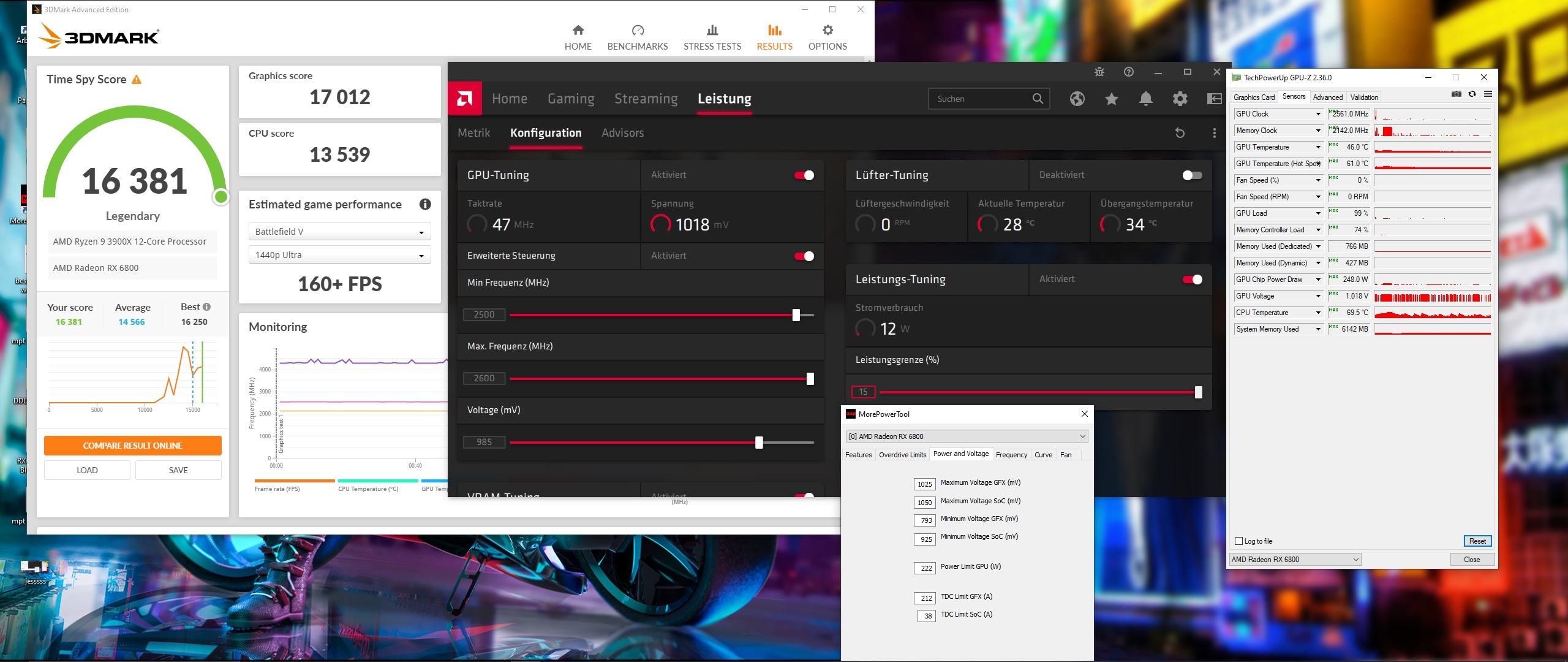Open the three-dot more menu in Konfiguration tab
Viewport: 1568px width, 662px height.
[x=1214, y=133]
